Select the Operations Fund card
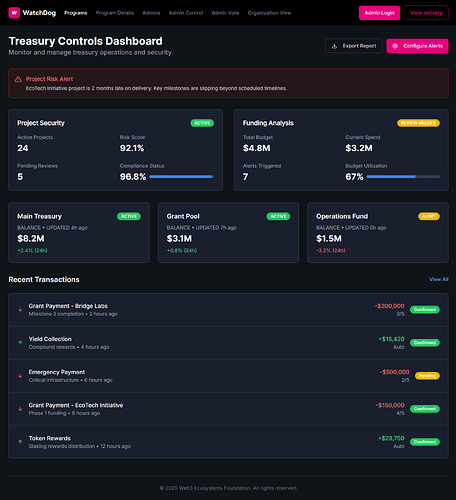This screenshot has height=500, width=456. (x=378, y=233)
